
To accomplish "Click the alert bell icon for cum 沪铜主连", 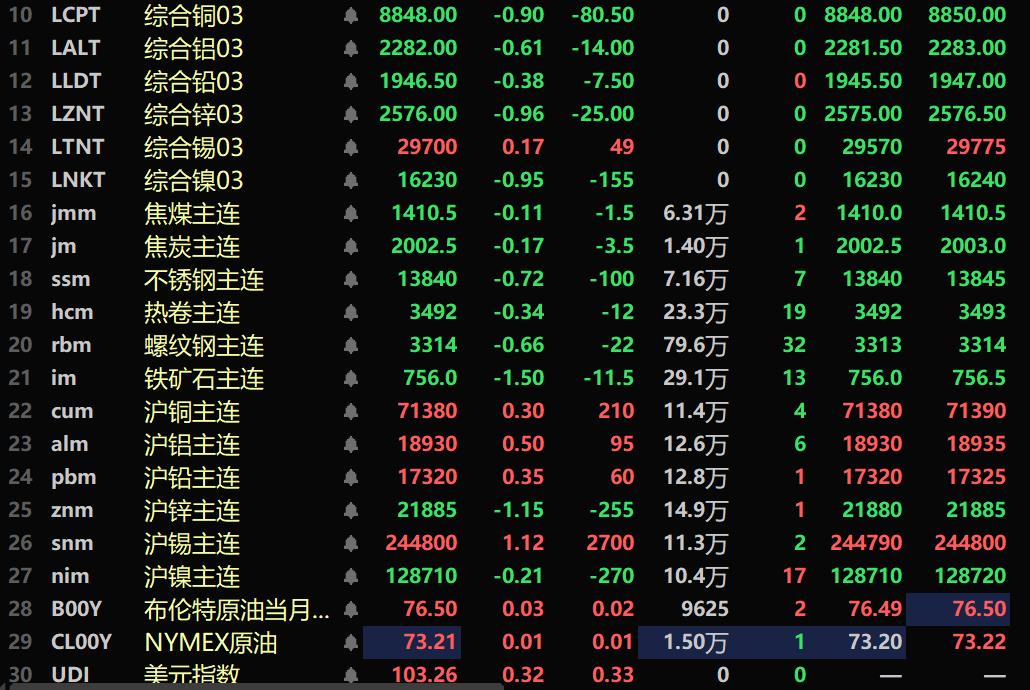I will coord(350,411).
